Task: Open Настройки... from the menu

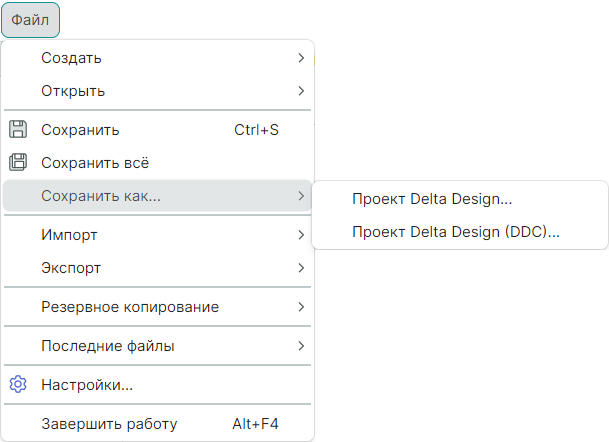Action: tap(87, 385)
